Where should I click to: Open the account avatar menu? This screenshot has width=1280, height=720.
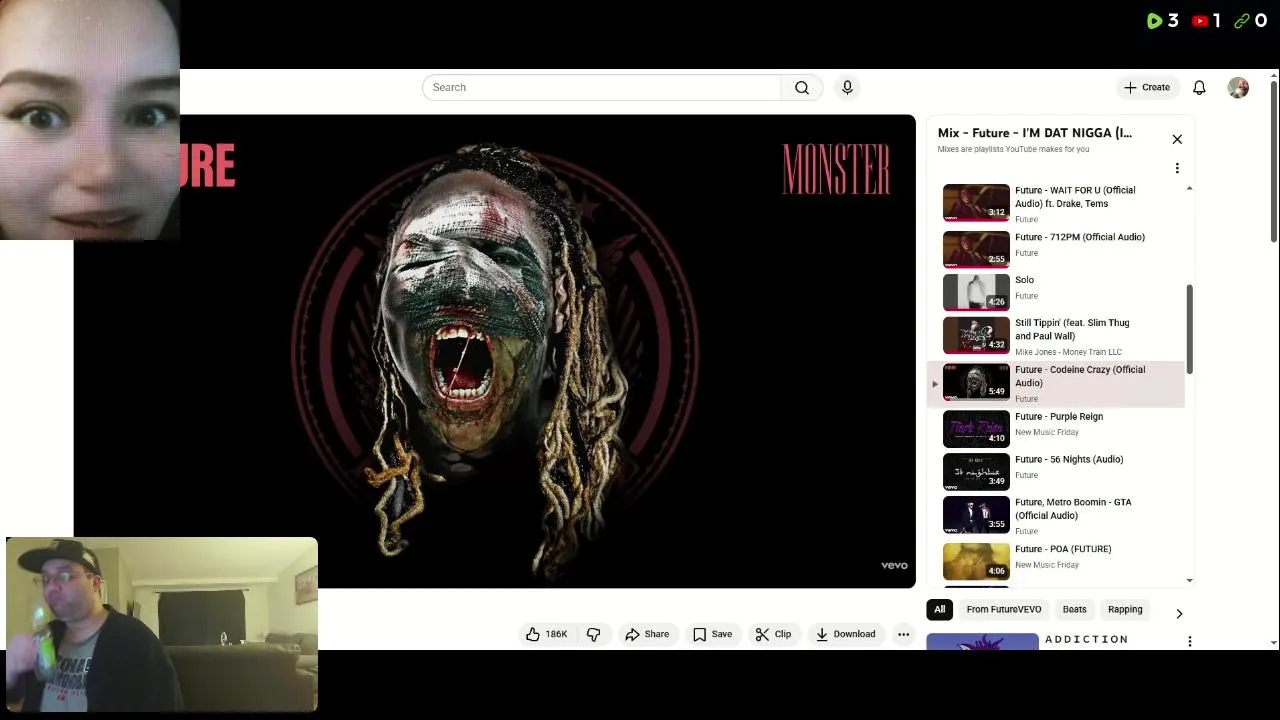coord(1238,88)
